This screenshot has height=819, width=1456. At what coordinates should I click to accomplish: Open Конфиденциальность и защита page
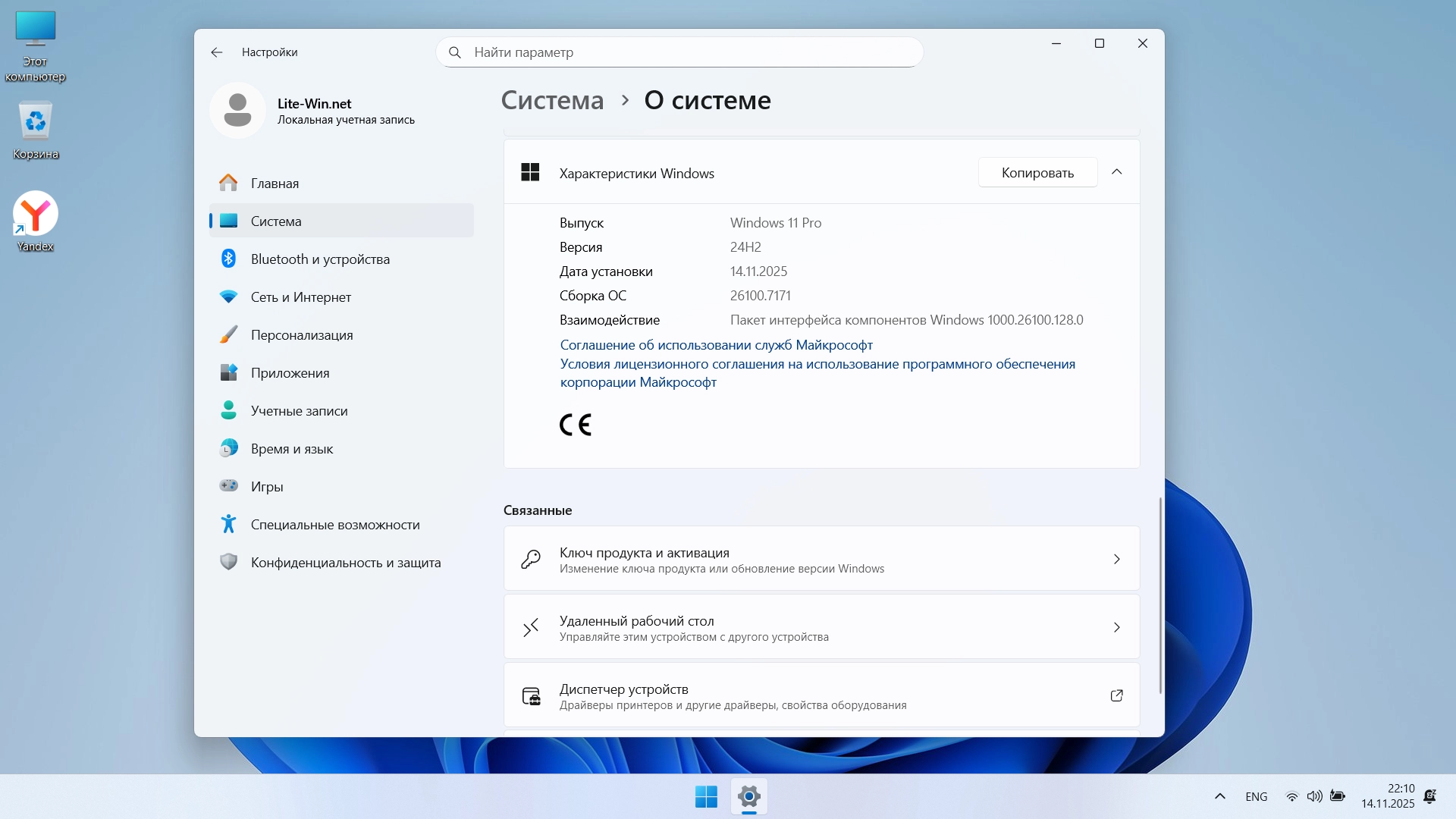click(345, 563)
